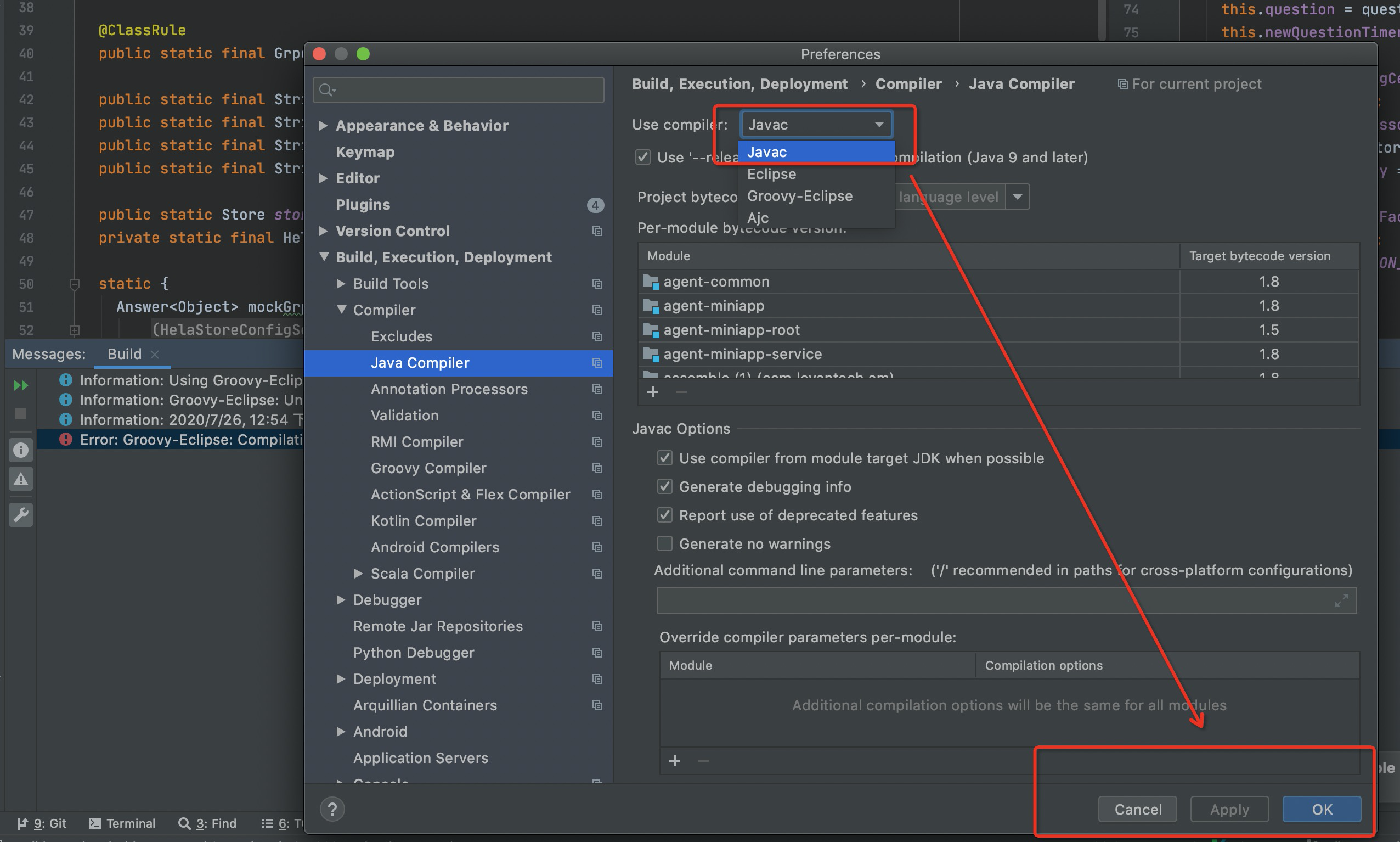Click the Cancel button

point(1137,809)
